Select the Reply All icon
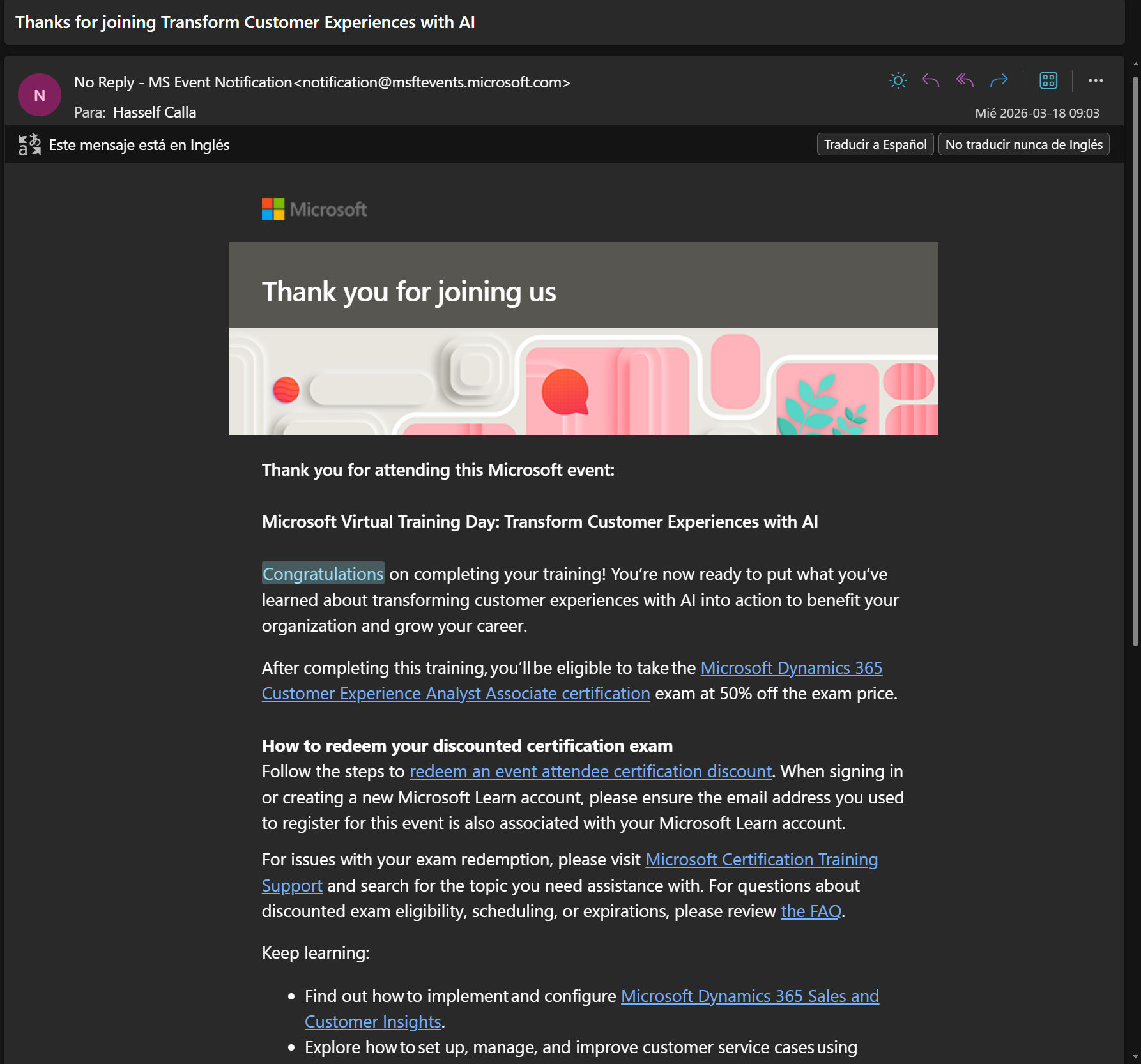Screen dimensions: 1141x1064 (x=964, y=80)
